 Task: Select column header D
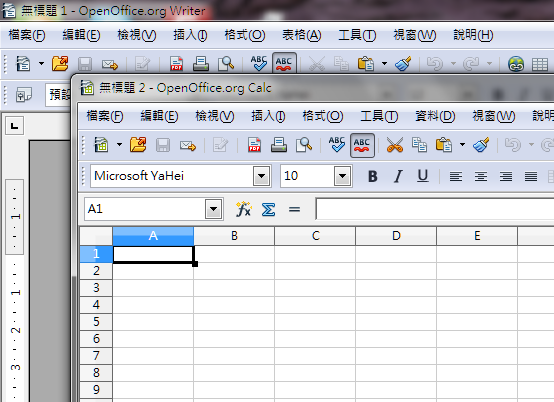click(x=396, y=236)
